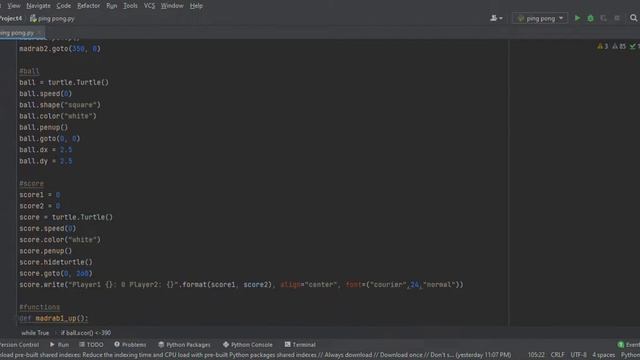The height and width of the screenshot is (360, 640).
Task: Click the pre-built shared indexes status message
Action: (256, 355)
